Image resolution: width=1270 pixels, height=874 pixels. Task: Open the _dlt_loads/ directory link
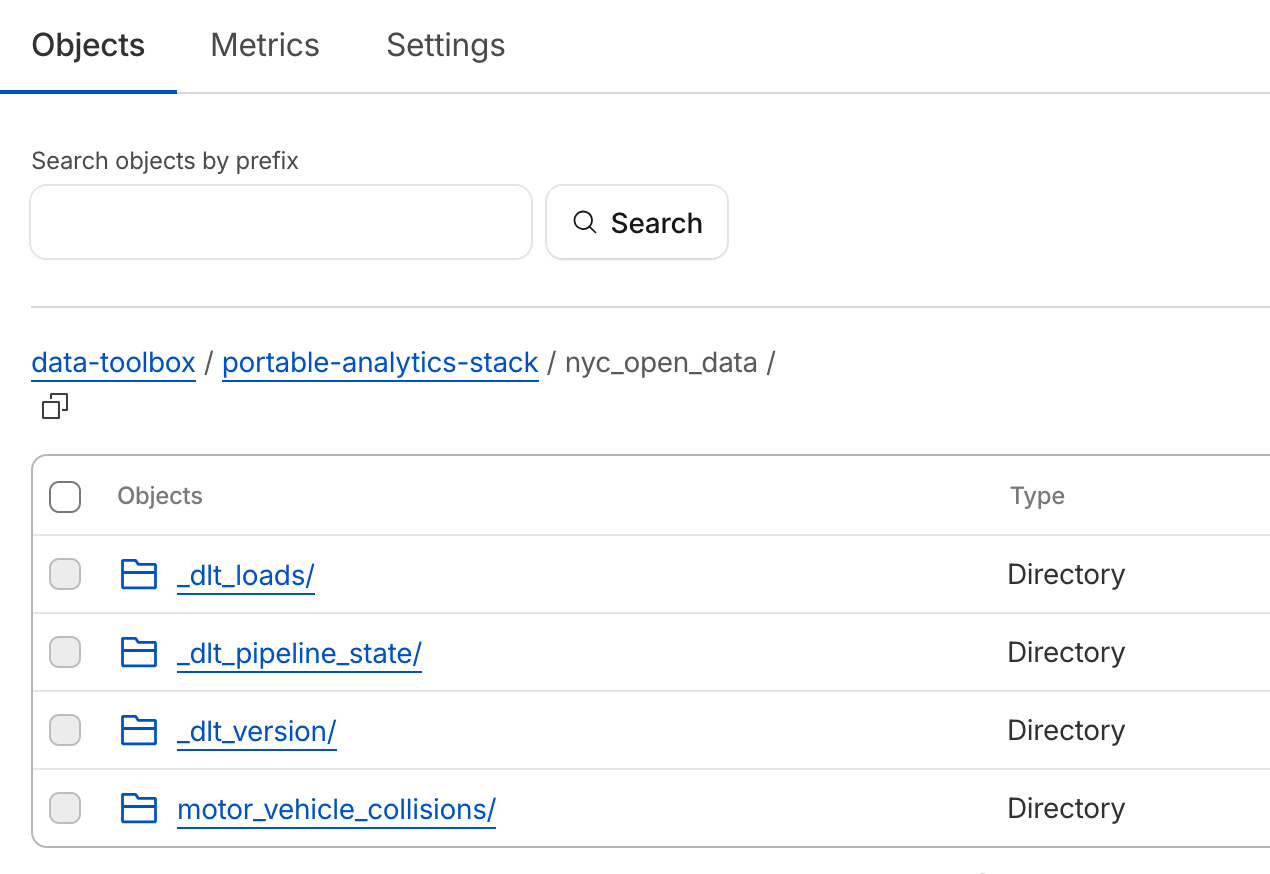(246, 575)
